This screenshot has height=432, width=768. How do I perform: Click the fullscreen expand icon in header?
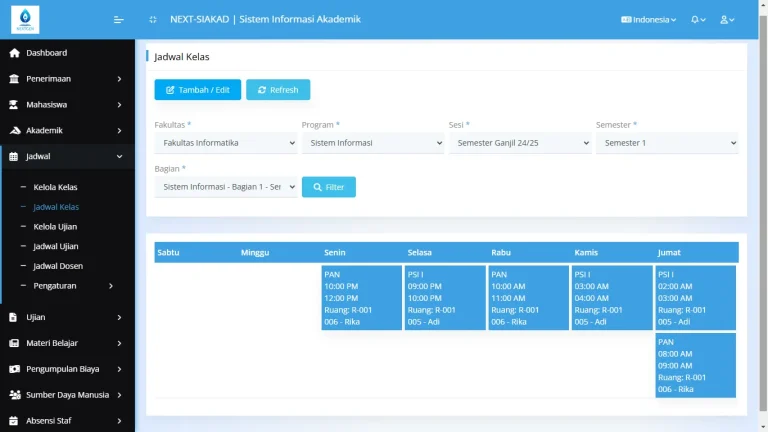pos(152,19)
